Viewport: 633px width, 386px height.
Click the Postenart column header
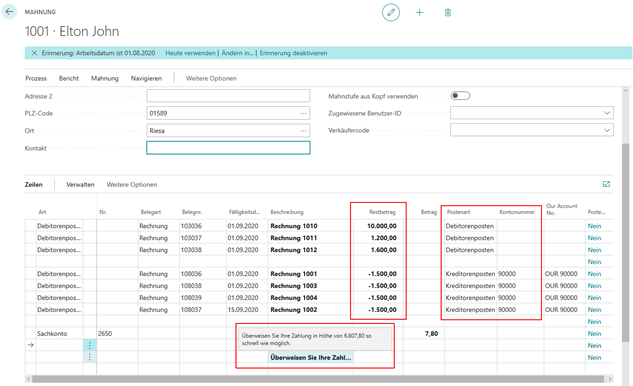pyautogui.click(x=458, y=212)
